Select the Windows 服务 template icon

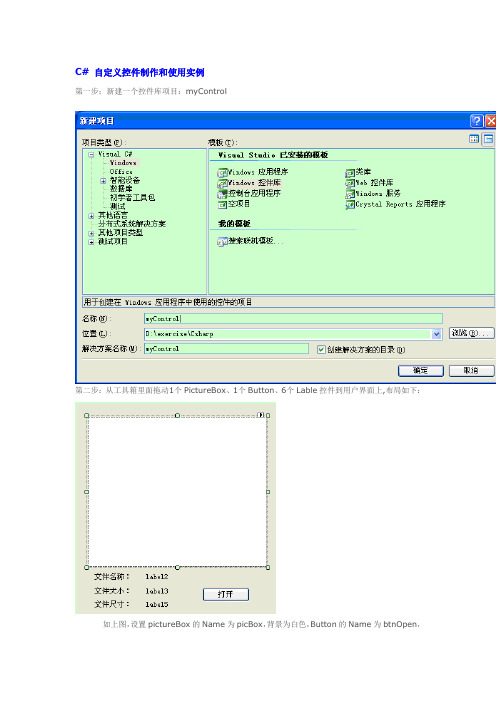click(x=350, y=194)
